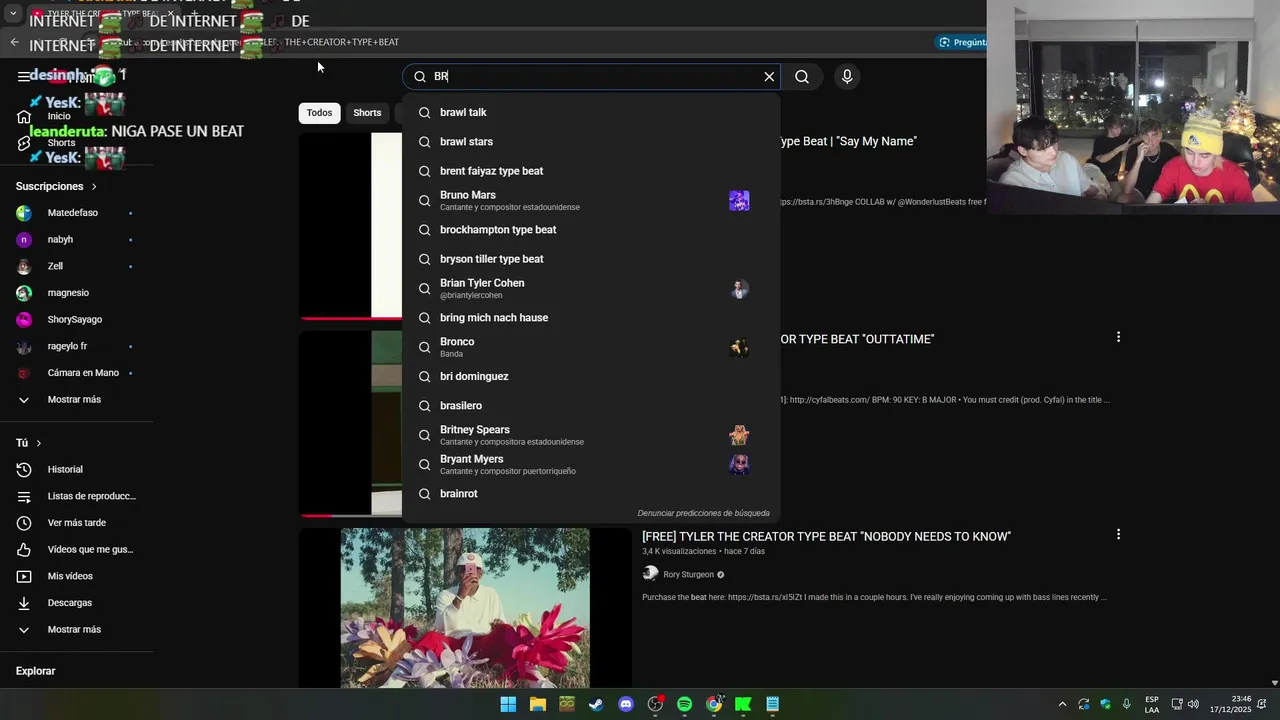This screenshot has width=1280, height=720.
Task: Expand the 'Tú' section chevron
Action: coord(39,443)
